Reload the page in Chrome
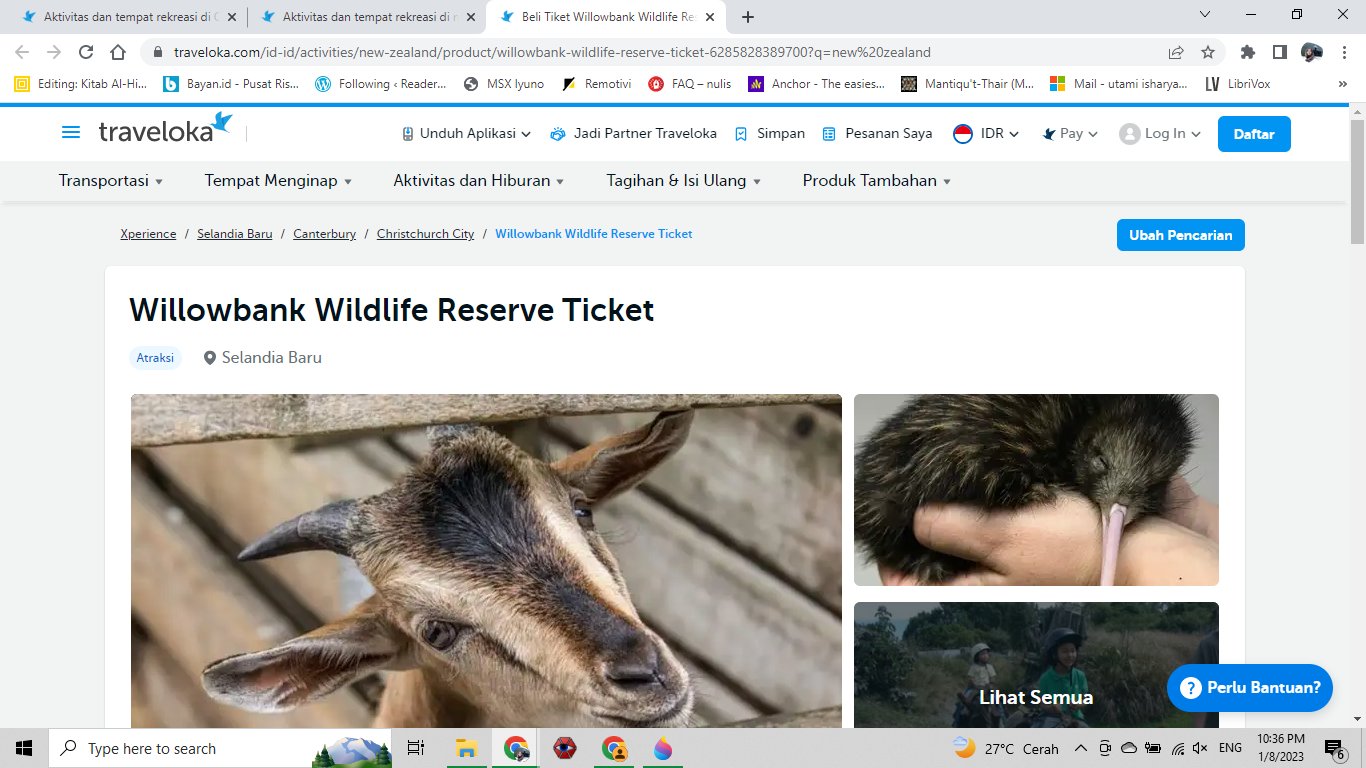The image size is (1366, 768). point(86,52)
